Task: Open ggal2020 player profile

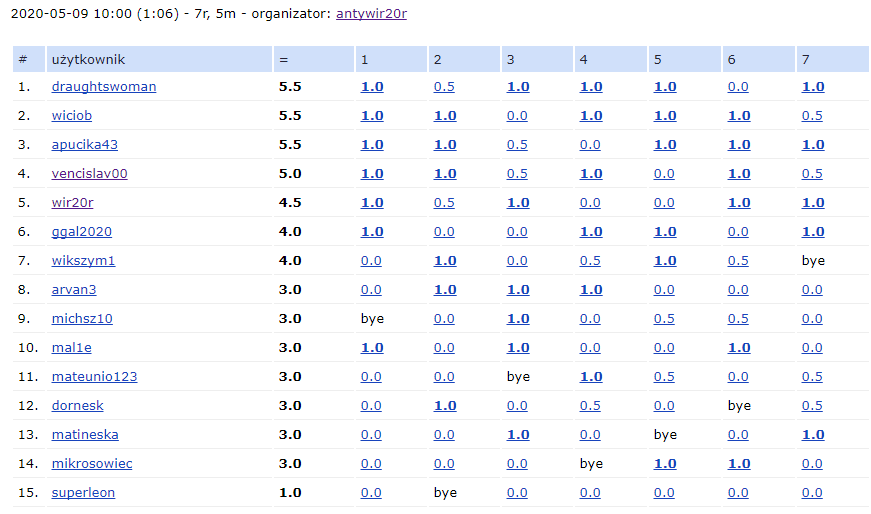Action: click(x=82, y=232)
